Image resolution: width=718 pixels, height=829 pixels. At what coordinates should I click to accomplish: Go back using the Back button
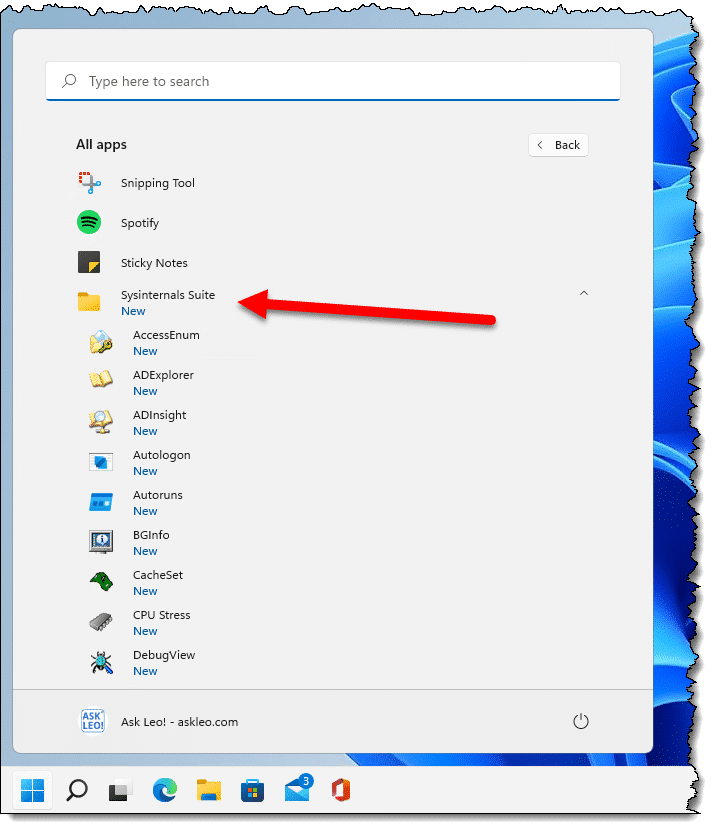(558, 145)
